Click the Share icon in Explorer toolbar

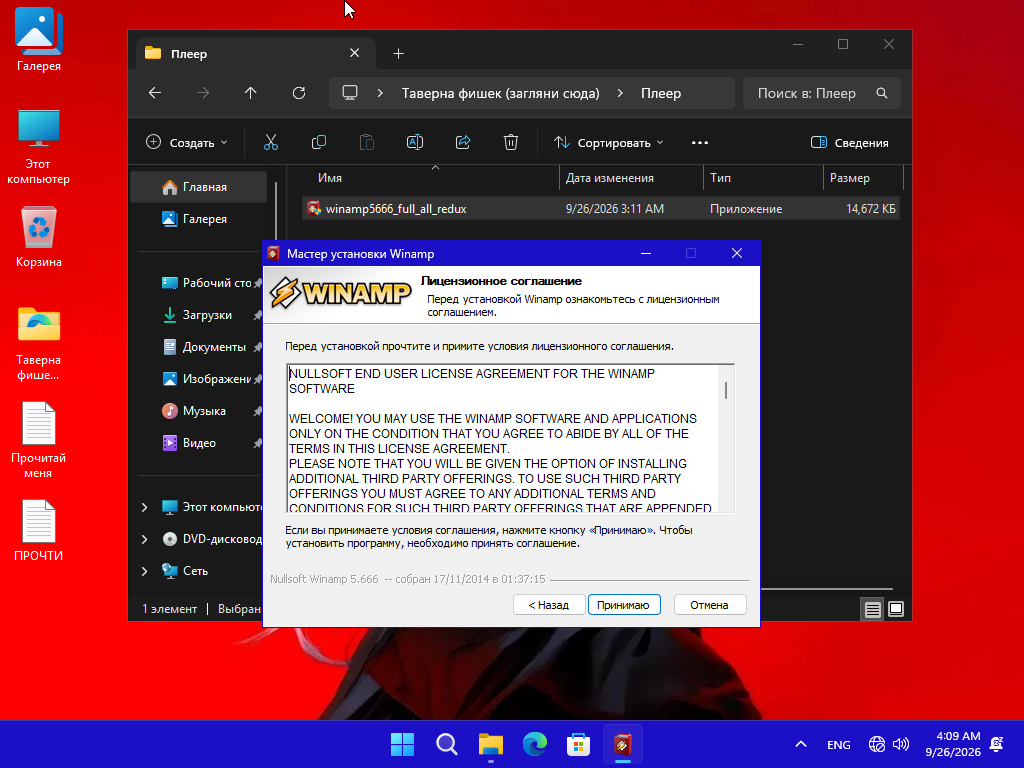[463, 142]
